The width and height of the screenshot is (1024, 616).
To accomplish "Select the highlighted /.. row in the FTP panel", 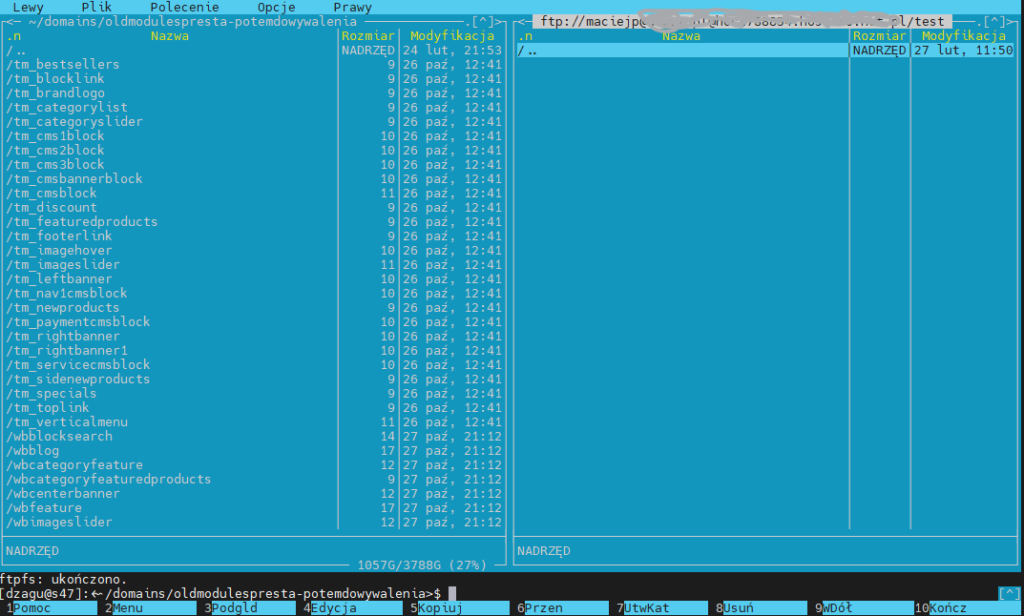I will pyautogui.click(x=765, y=50).
